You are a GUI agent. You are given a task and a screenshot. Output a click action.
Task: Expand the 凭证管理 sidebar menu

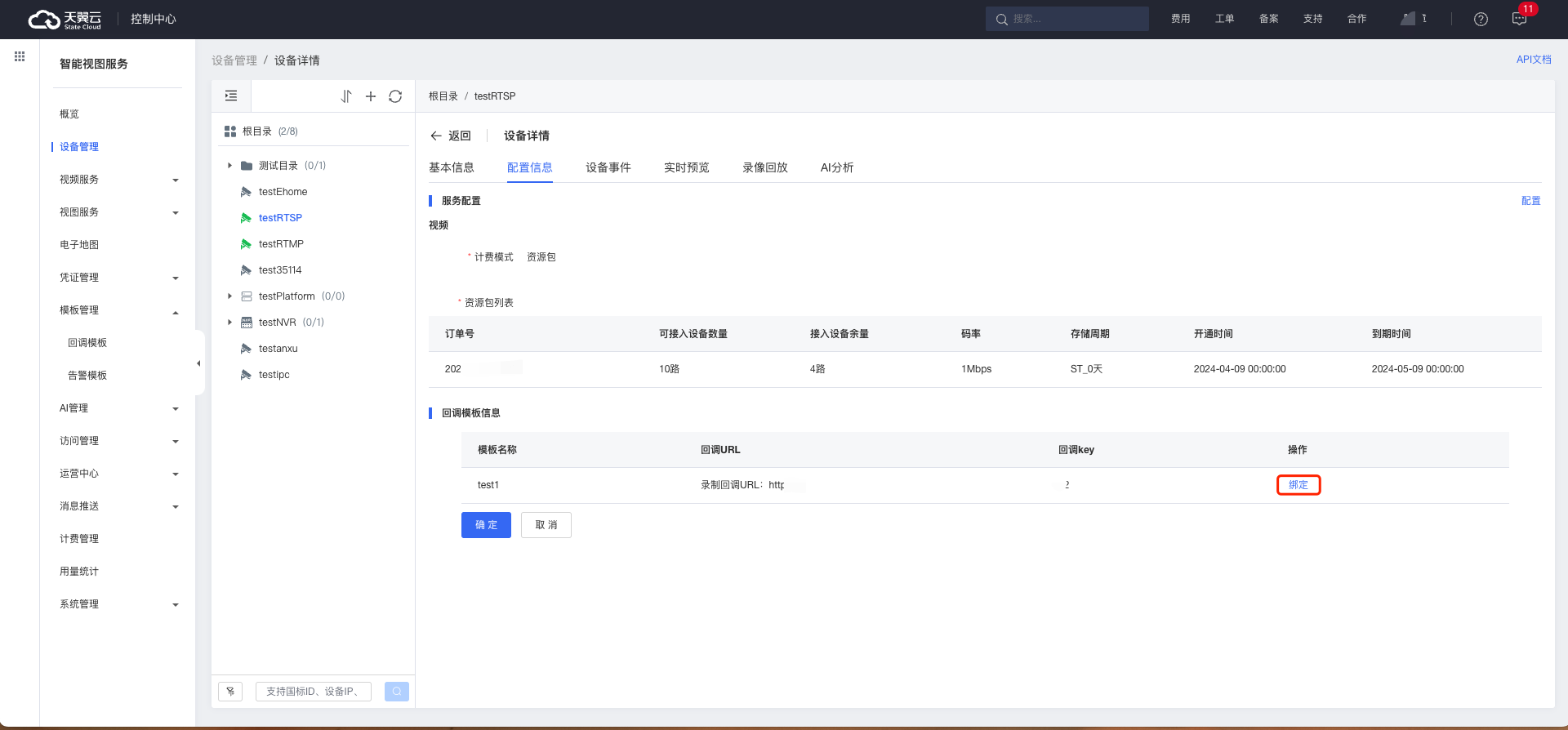pos(176,278)
